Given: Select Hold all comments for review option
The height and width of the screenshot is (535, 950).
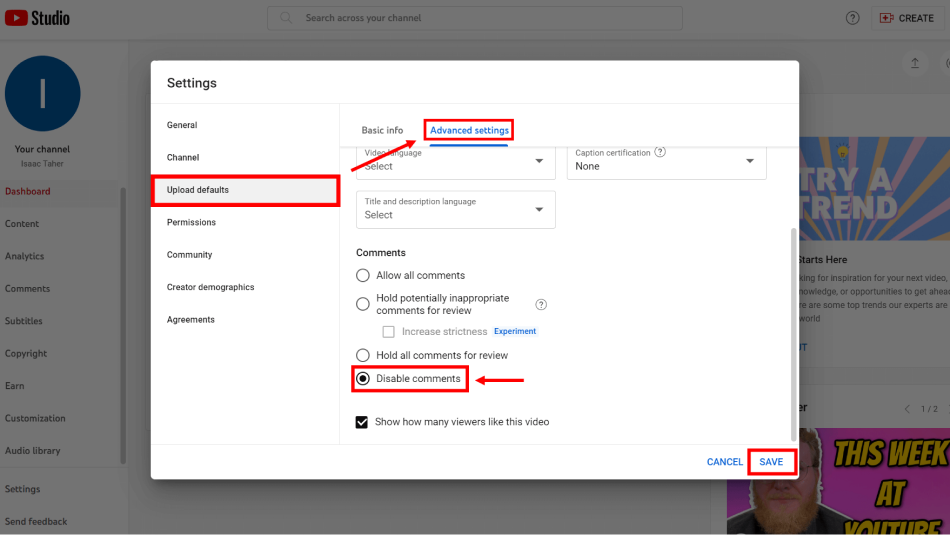Looking at the screenshot, I should pos(362,355).
